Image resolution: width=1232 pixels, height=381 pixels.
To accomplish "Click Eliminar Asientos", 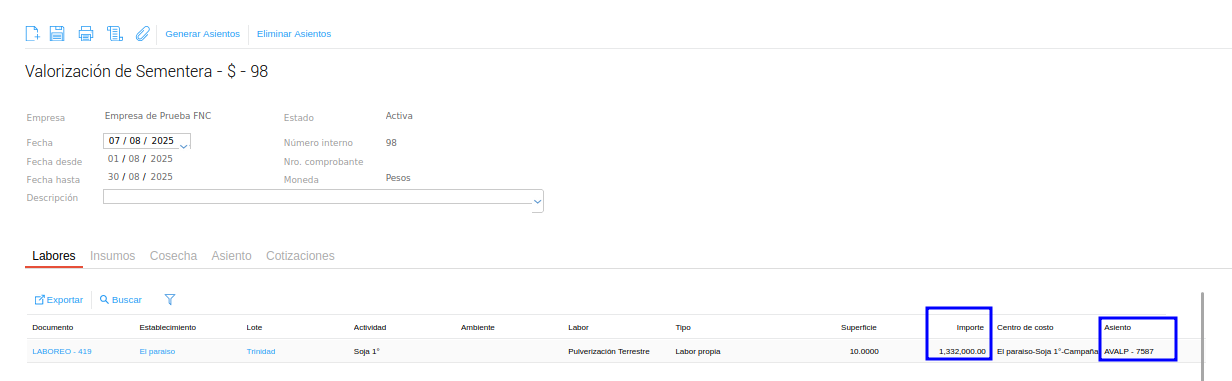I will [x=294, y=34].
